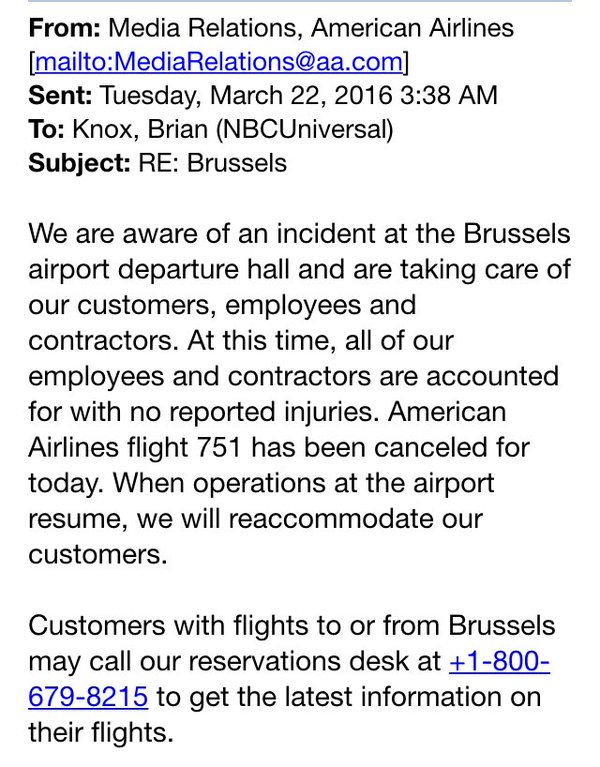This screenshot has width=600, height=767.
Task: Click 'Customers with flights to or from Brussels'
Action: [x=291, y=627]
